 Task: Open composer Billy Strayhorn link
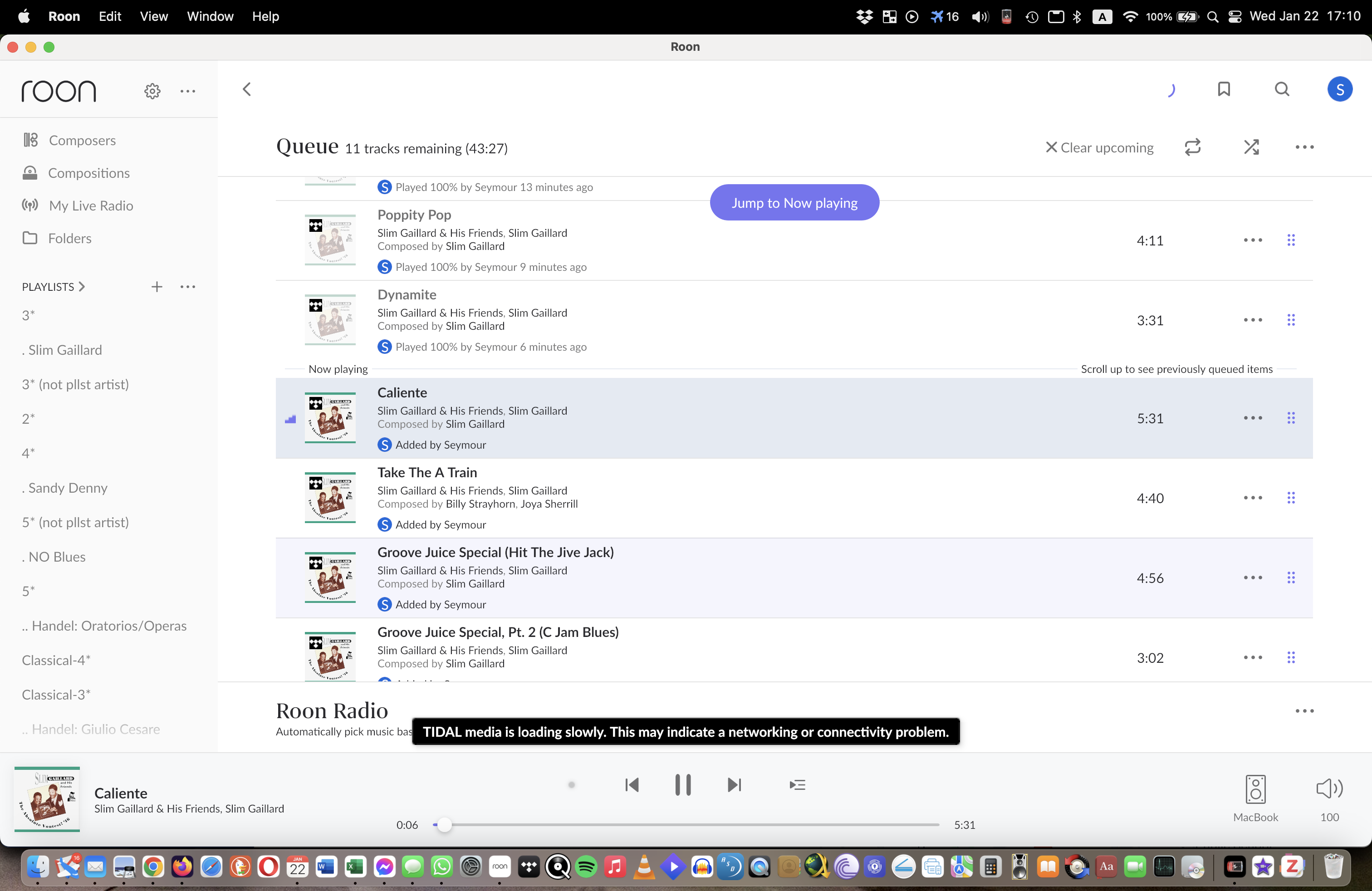[480, 504]
